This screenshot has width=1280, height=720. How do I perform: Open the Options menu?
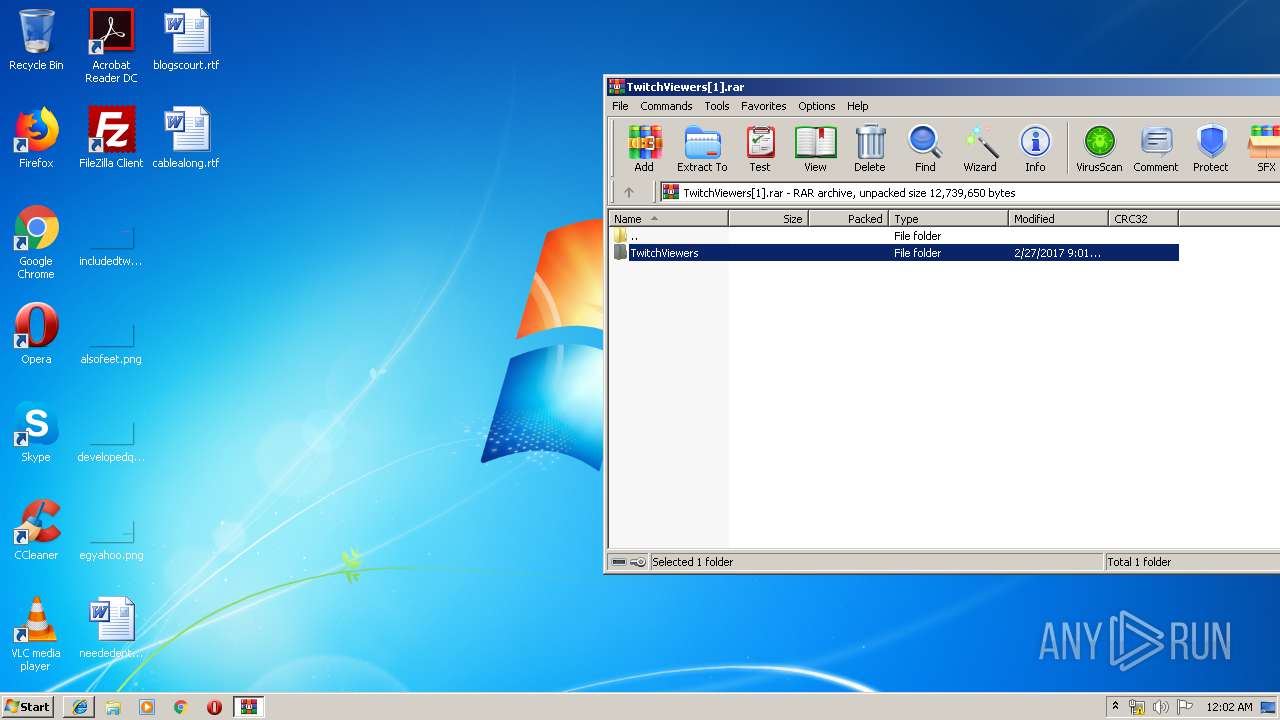pos(816,106)
